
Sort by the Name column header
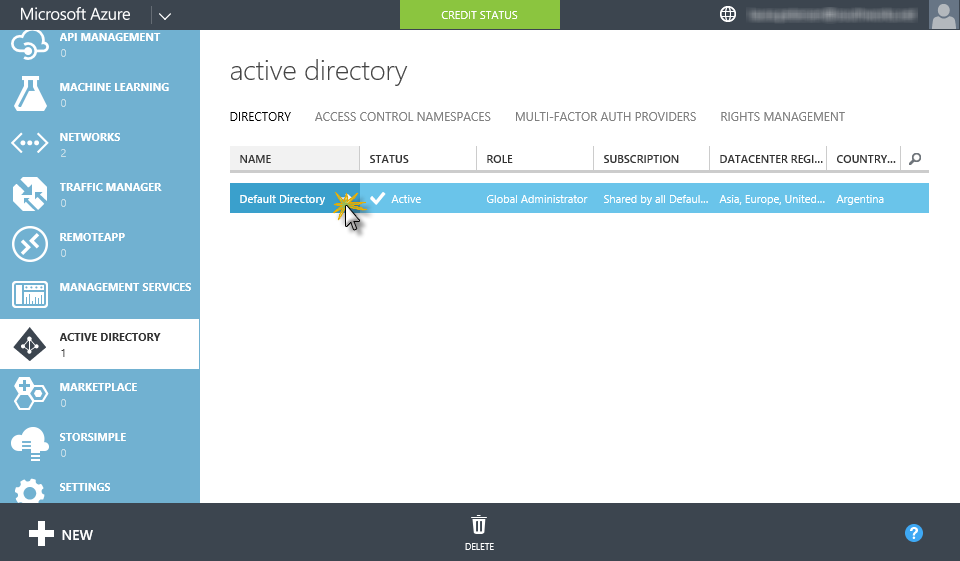[294, 159]
